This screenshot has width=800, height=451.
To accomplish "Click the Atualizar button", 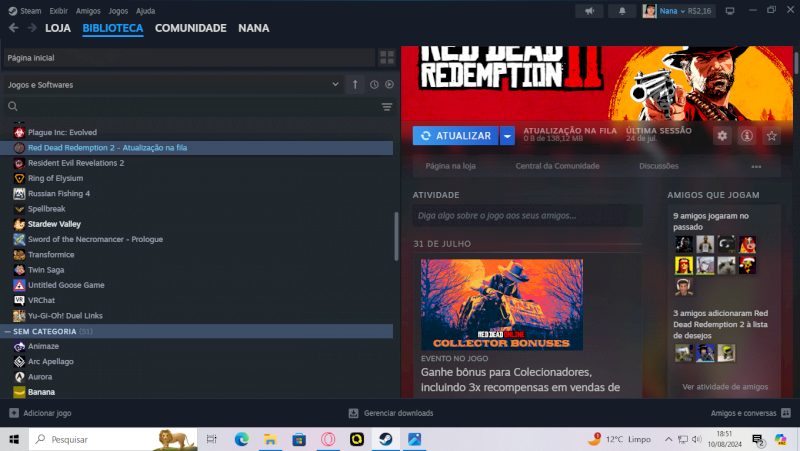I will pyautogui.click(x=456, y=136).
